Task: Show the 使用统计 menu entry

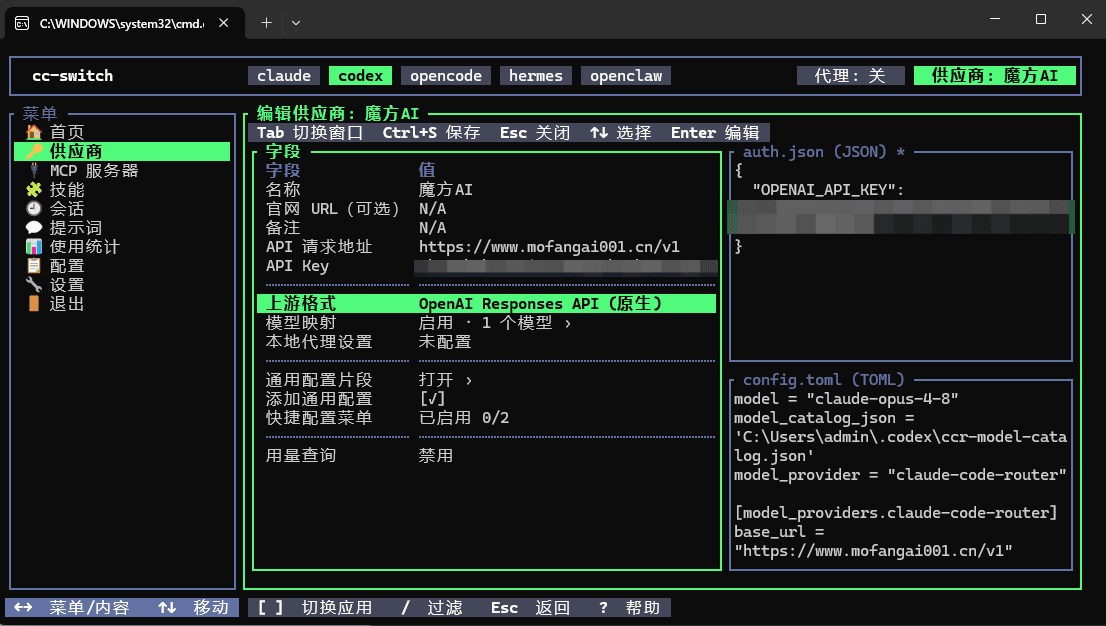Action: pos(85,246)
